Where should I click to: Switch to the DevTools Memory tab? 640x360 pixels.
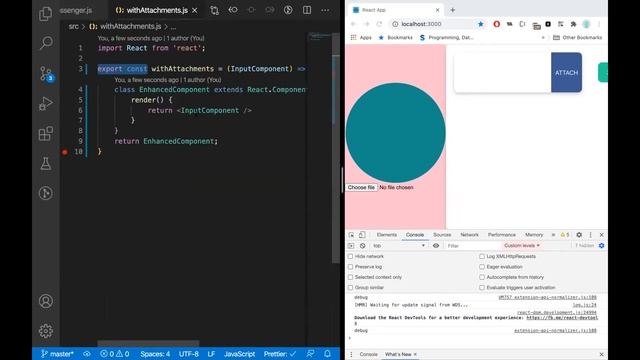[534, 235]
